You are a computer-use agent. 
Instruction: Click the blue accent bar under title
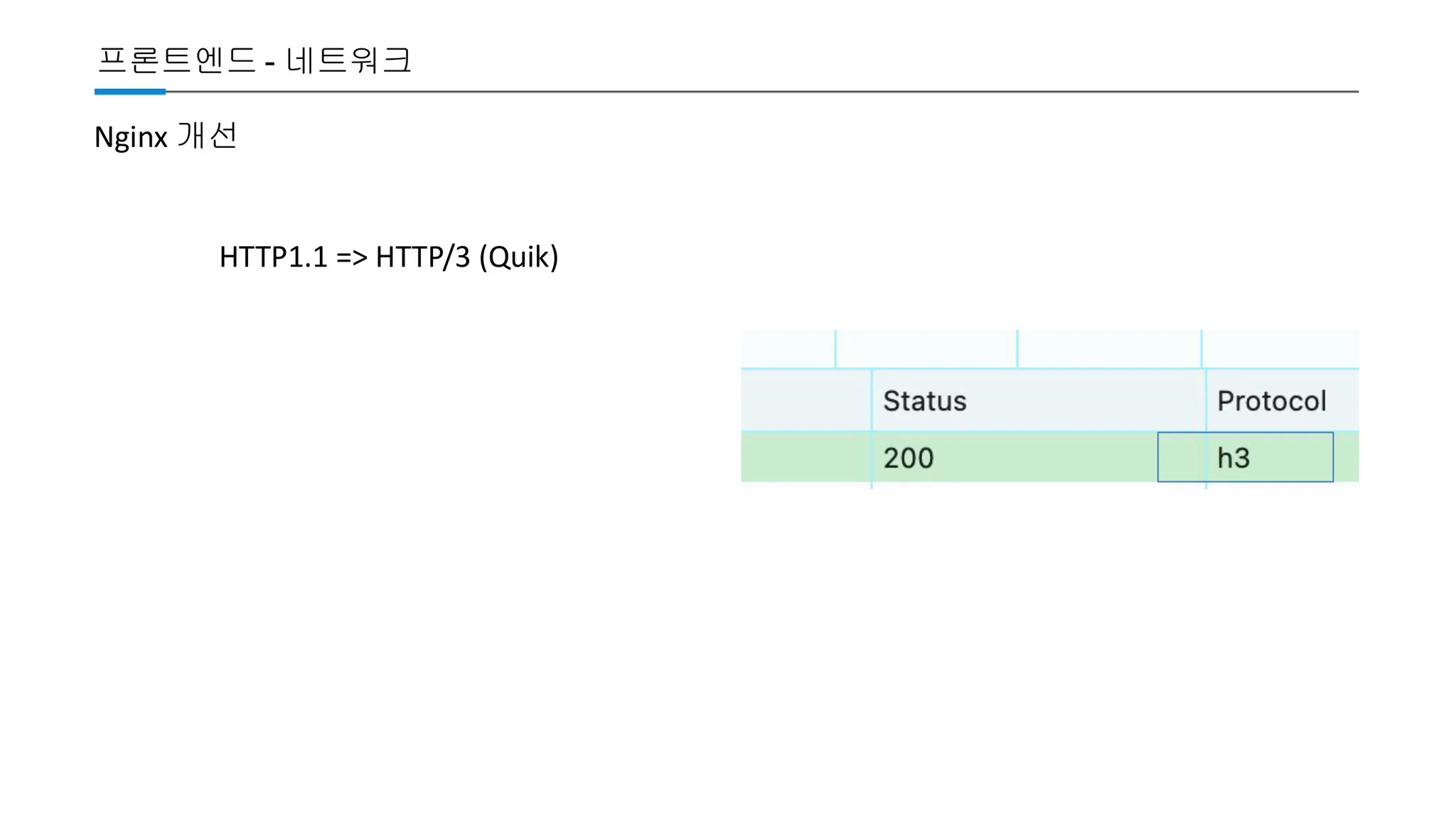pos(130,92)
